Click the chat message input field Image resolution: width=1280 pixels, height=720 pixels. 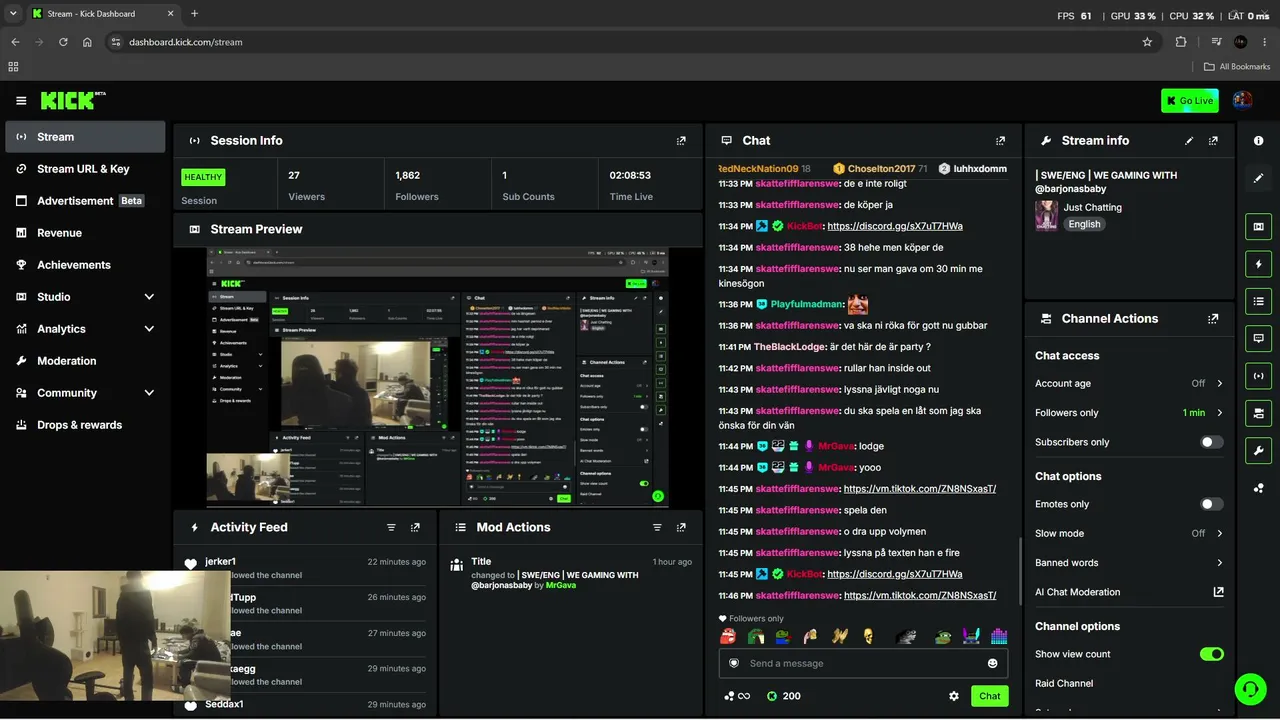[863, 663]
